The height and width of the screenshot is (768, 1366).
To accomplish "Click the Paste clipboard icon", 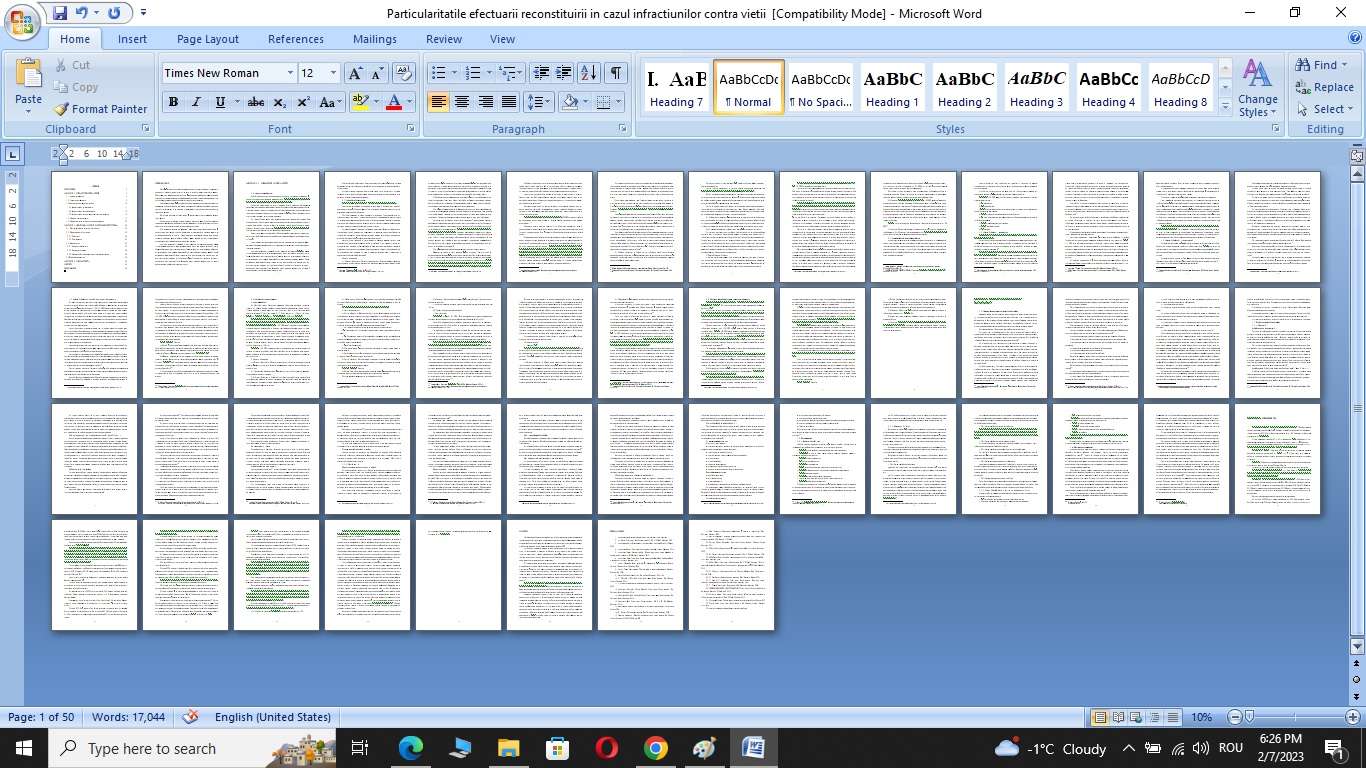I will pos(28,74).
